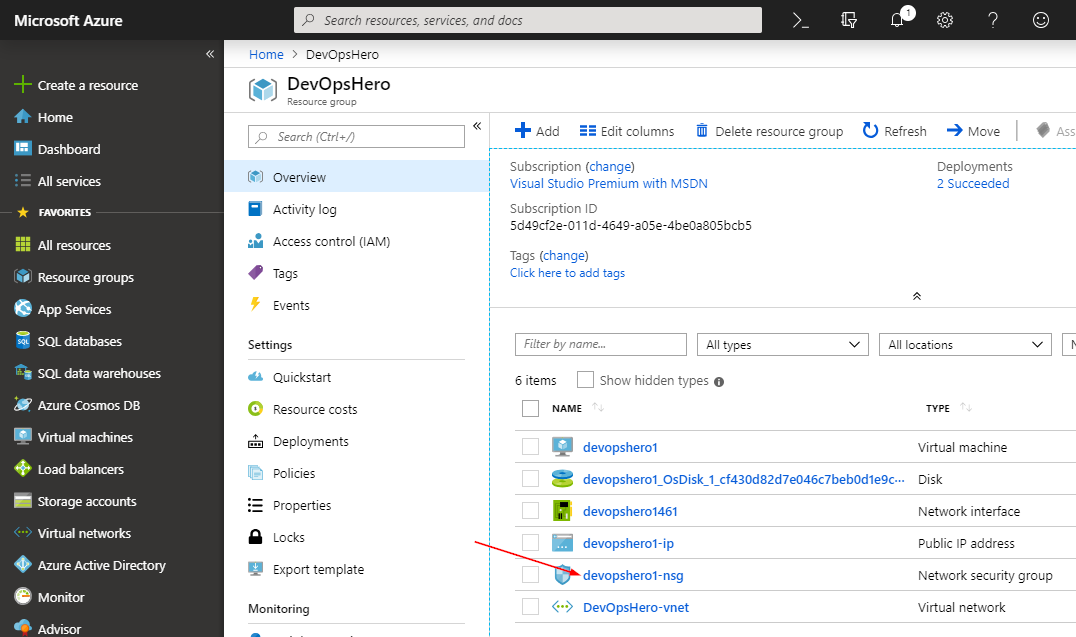This screenshot has width=1076, height=637.
Task: Open the portal settings gear
Action: pyautogui.click(x=945, y=21)
